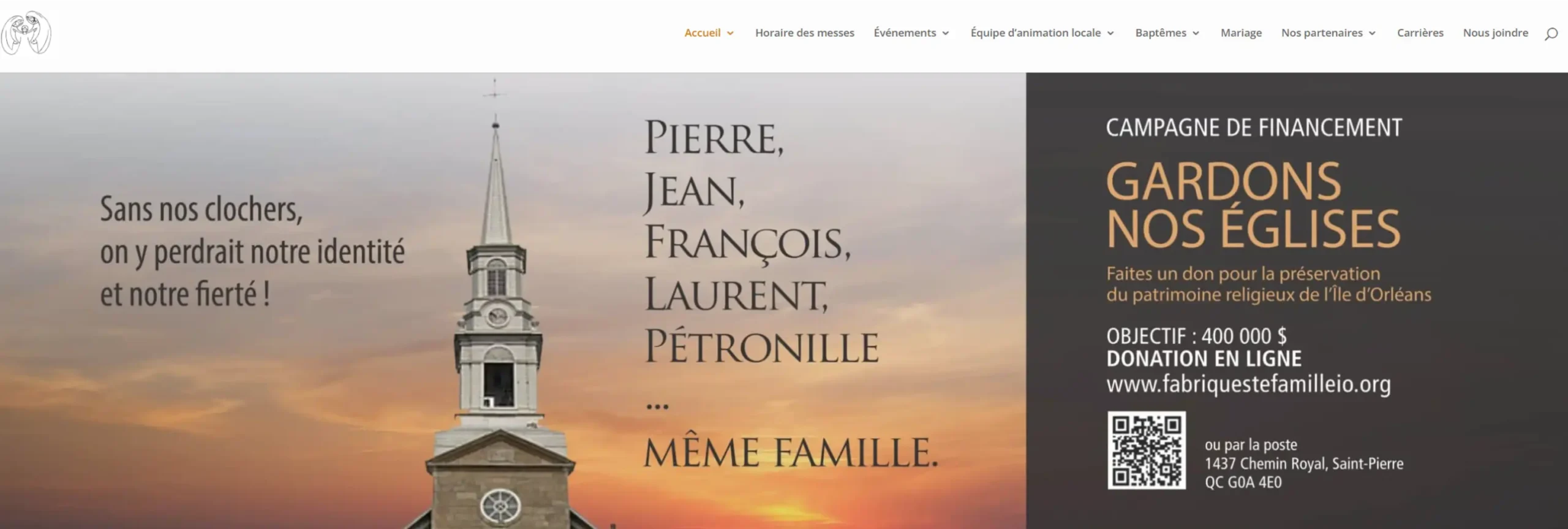1568x529 pixels.
Task: Click the Baptêmes menu label
Action: pyautogui.click(x=1161, y=33)
